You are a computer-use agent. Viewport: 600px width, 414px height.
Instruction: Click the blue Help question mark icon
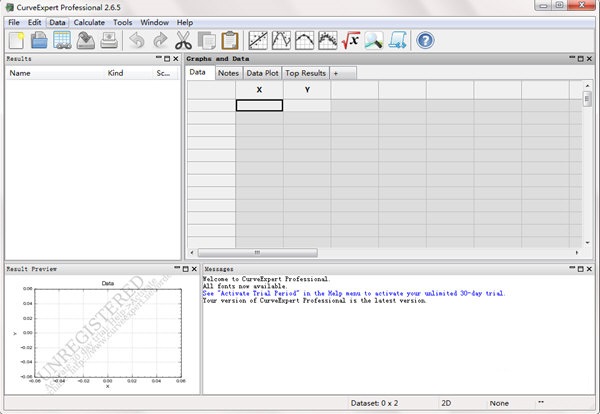[426, 41]
